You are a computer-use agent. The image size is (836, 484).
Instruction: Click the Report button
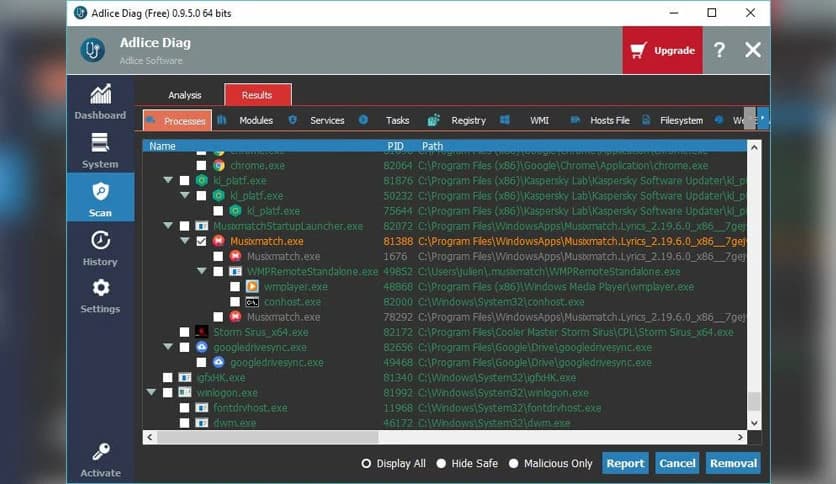[x=625, y=463]
